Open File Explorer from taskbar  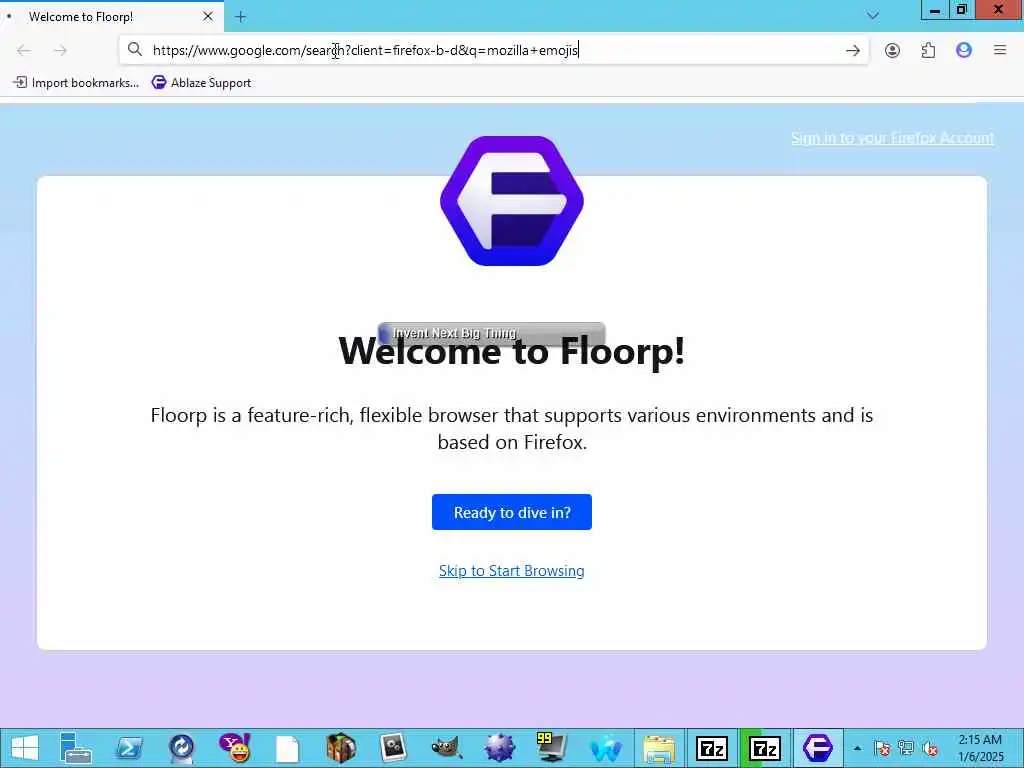[659, 748]
